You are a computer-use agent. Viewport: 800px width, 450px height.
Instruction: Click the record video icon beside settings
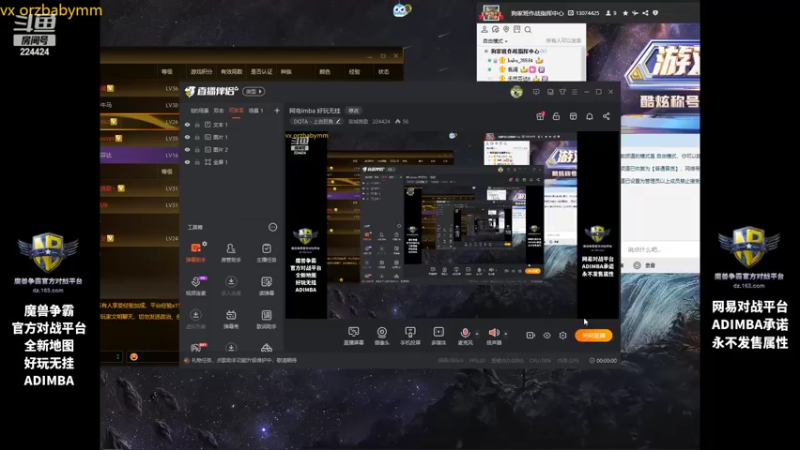[530, 335]
